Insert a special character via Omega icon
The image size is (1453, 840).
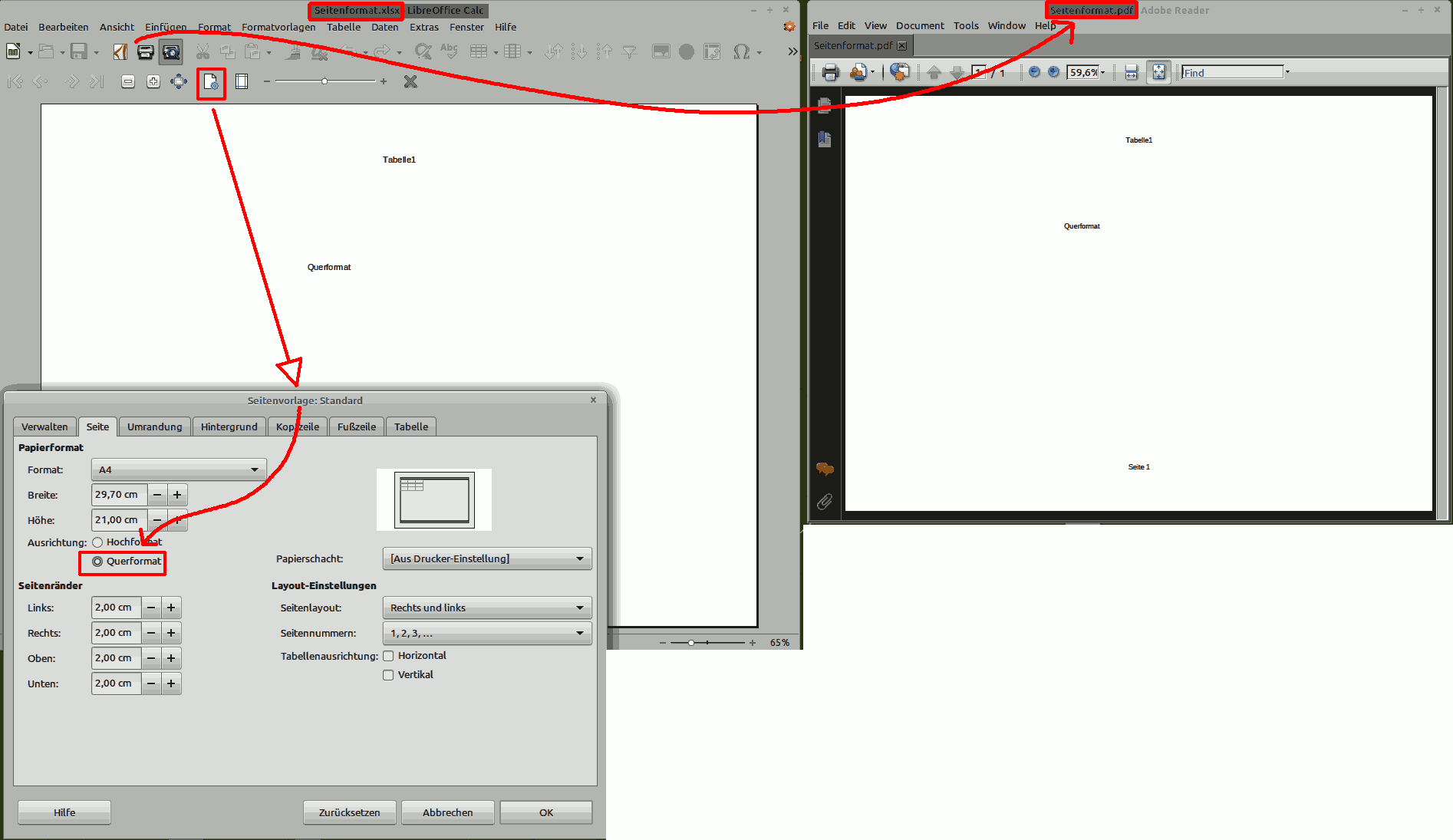coord(740,51)
